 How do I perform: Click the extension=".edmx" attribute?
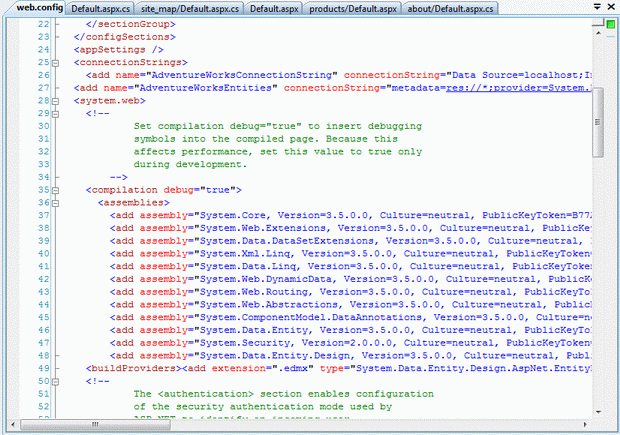point(262,368)
